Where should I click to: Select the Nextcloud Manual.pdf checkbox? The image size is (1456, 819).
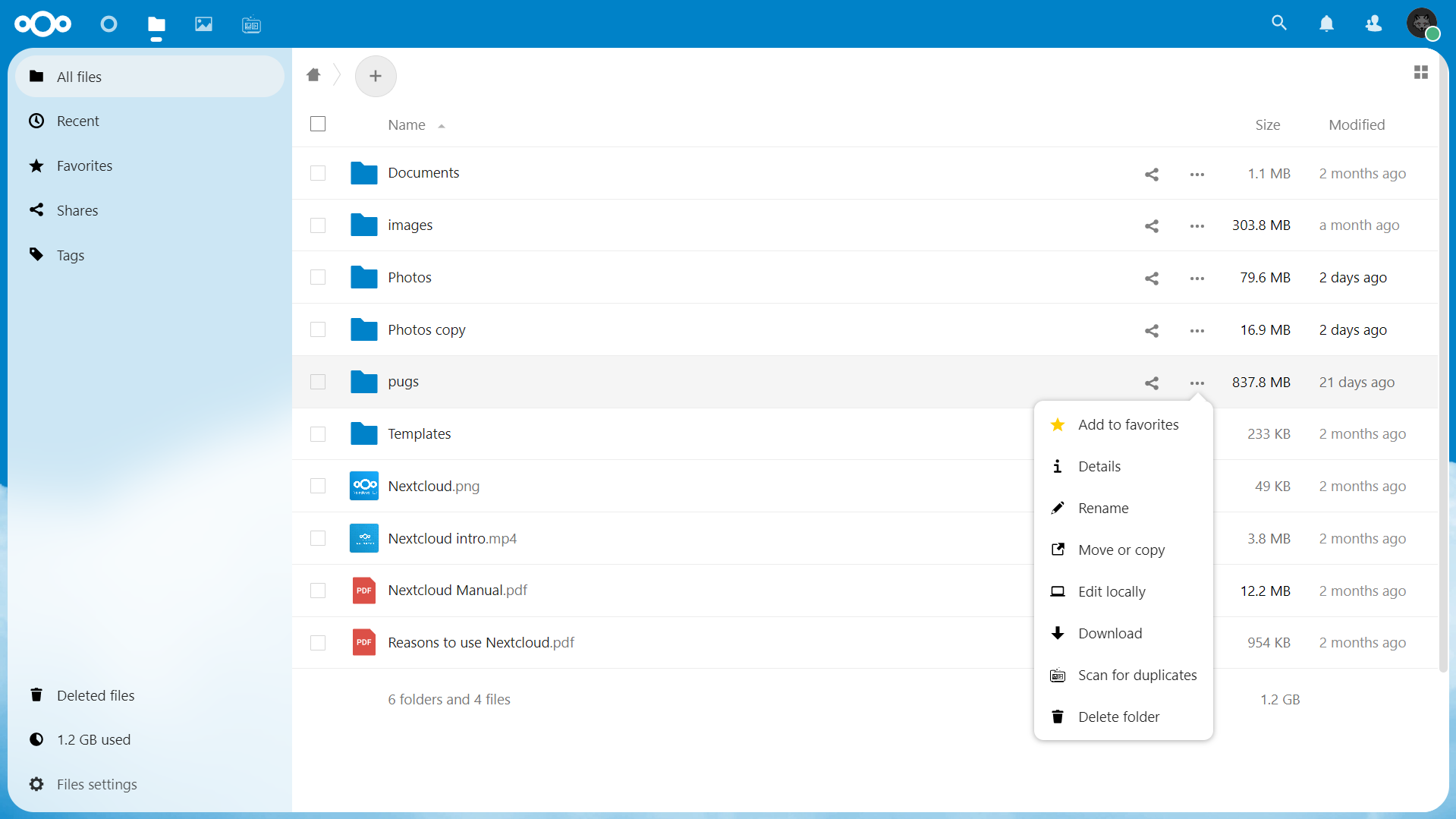pos(318,591)
